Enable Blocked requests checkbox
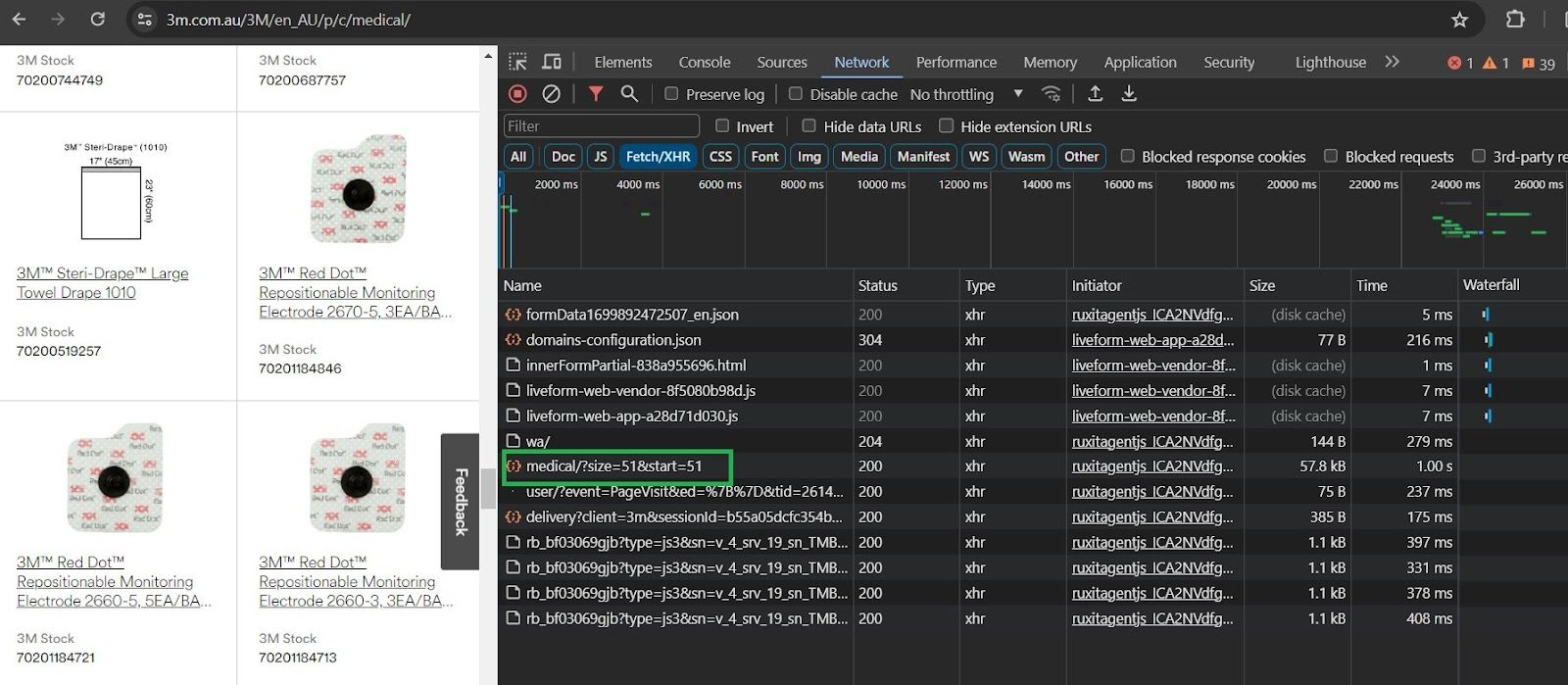This screenshot has width=1568, height=685. (x=1331, y=156)
